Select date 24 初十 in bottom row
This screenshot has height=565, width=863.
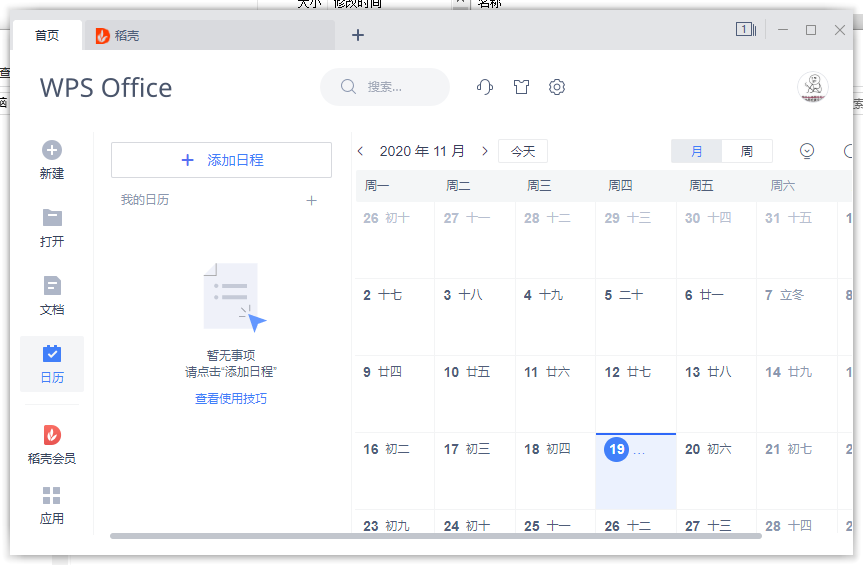click(x=475, y=522)
